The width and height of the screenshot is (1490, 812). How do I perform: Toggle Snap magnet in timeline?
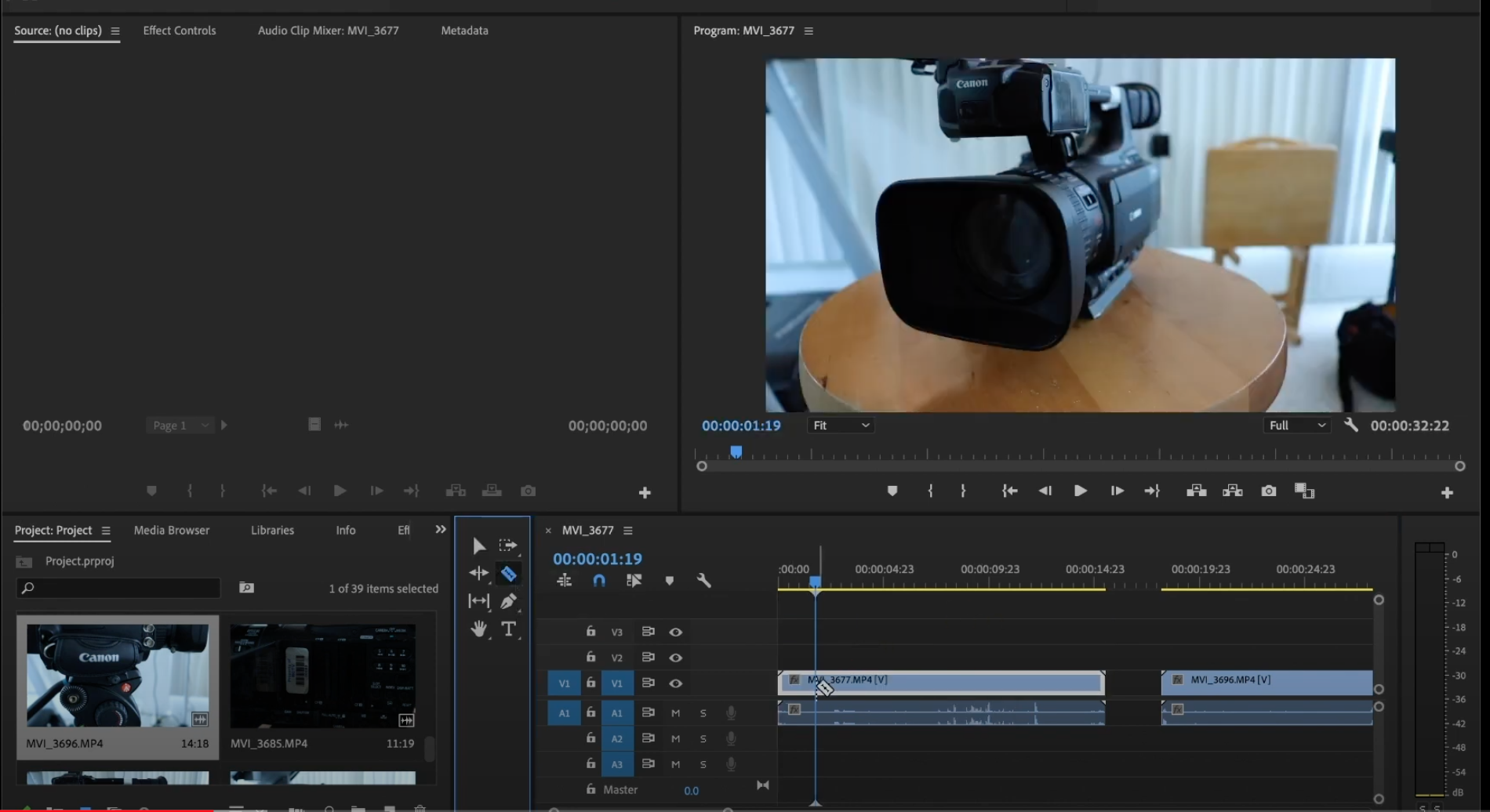pyautogui.click(x=599, y=581)
